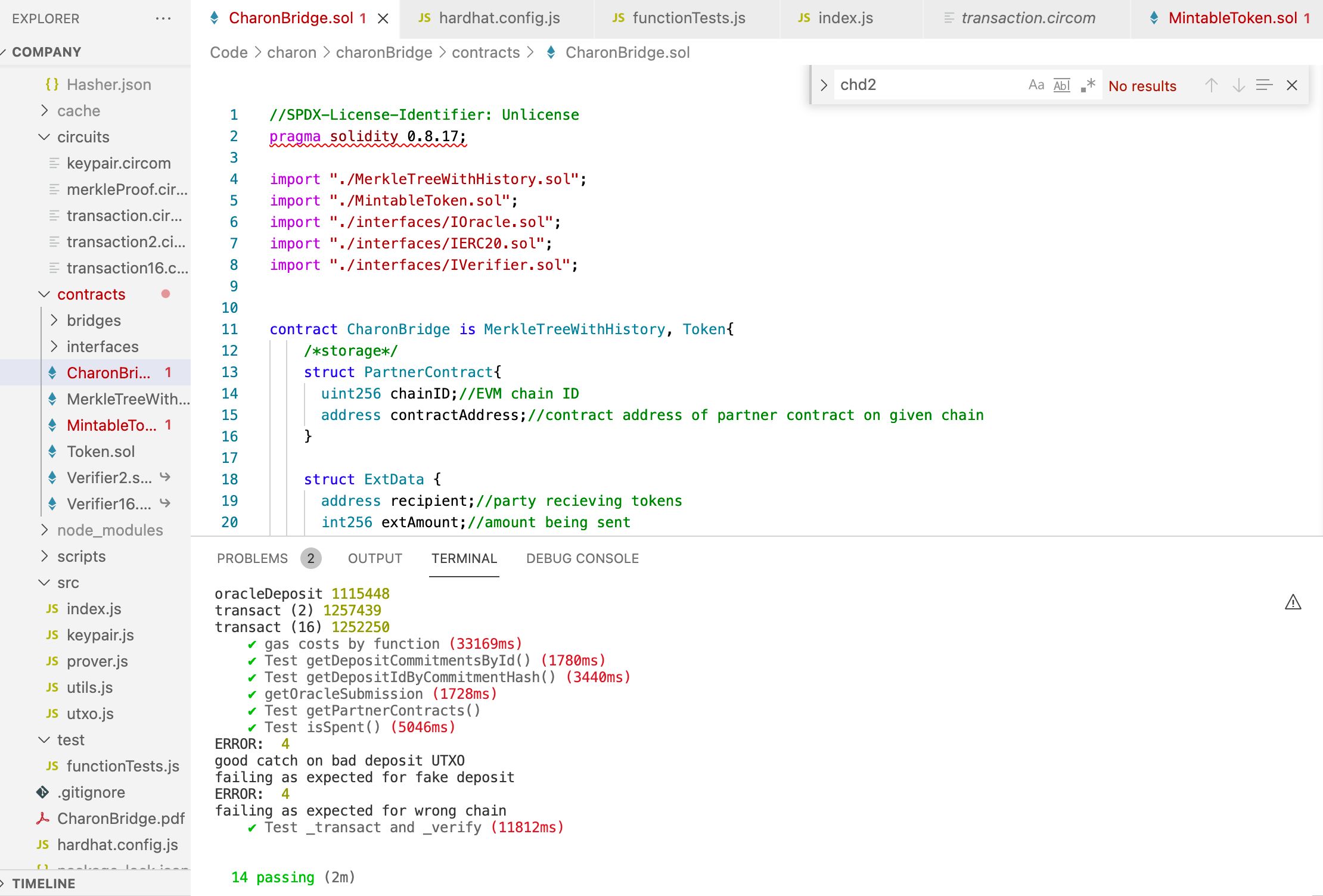Click breadcrumb segment charonBridge
Screen dimensions: 1323x896
384,52
